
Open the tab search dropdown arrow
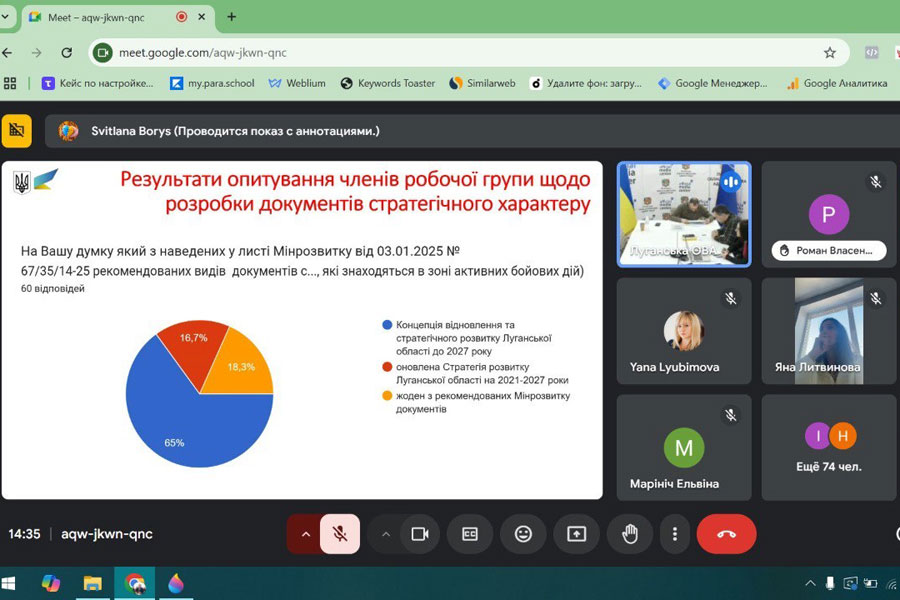(x=5, y=17)
